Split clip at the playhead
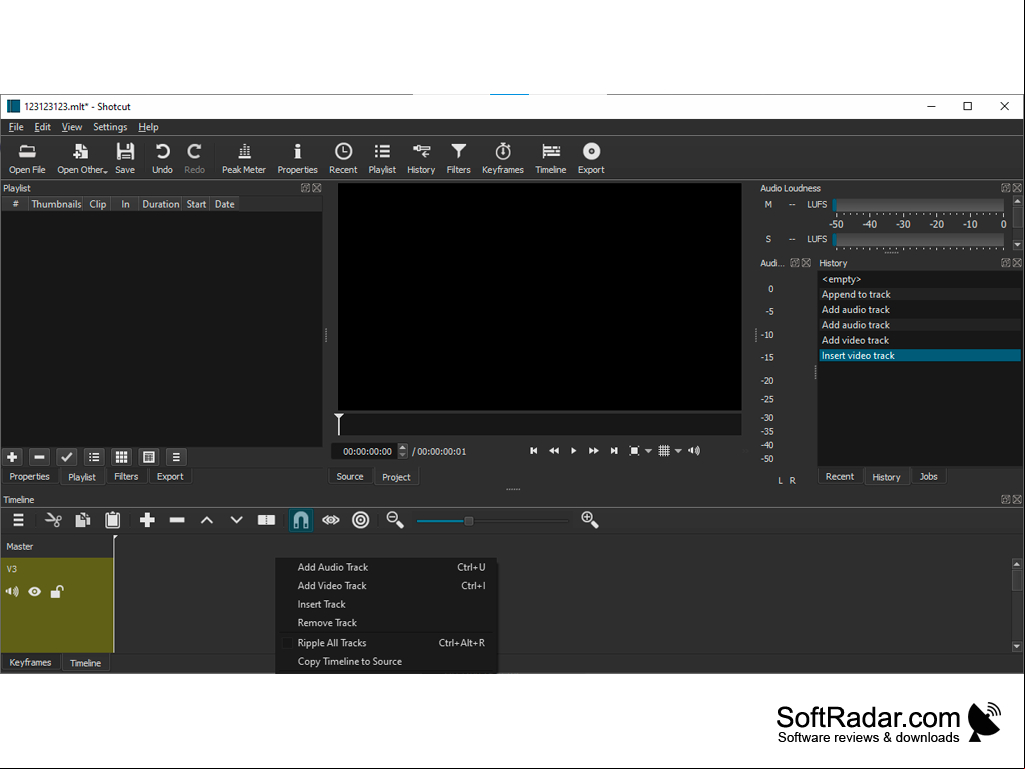The image size is (1025, 769). 266,521
